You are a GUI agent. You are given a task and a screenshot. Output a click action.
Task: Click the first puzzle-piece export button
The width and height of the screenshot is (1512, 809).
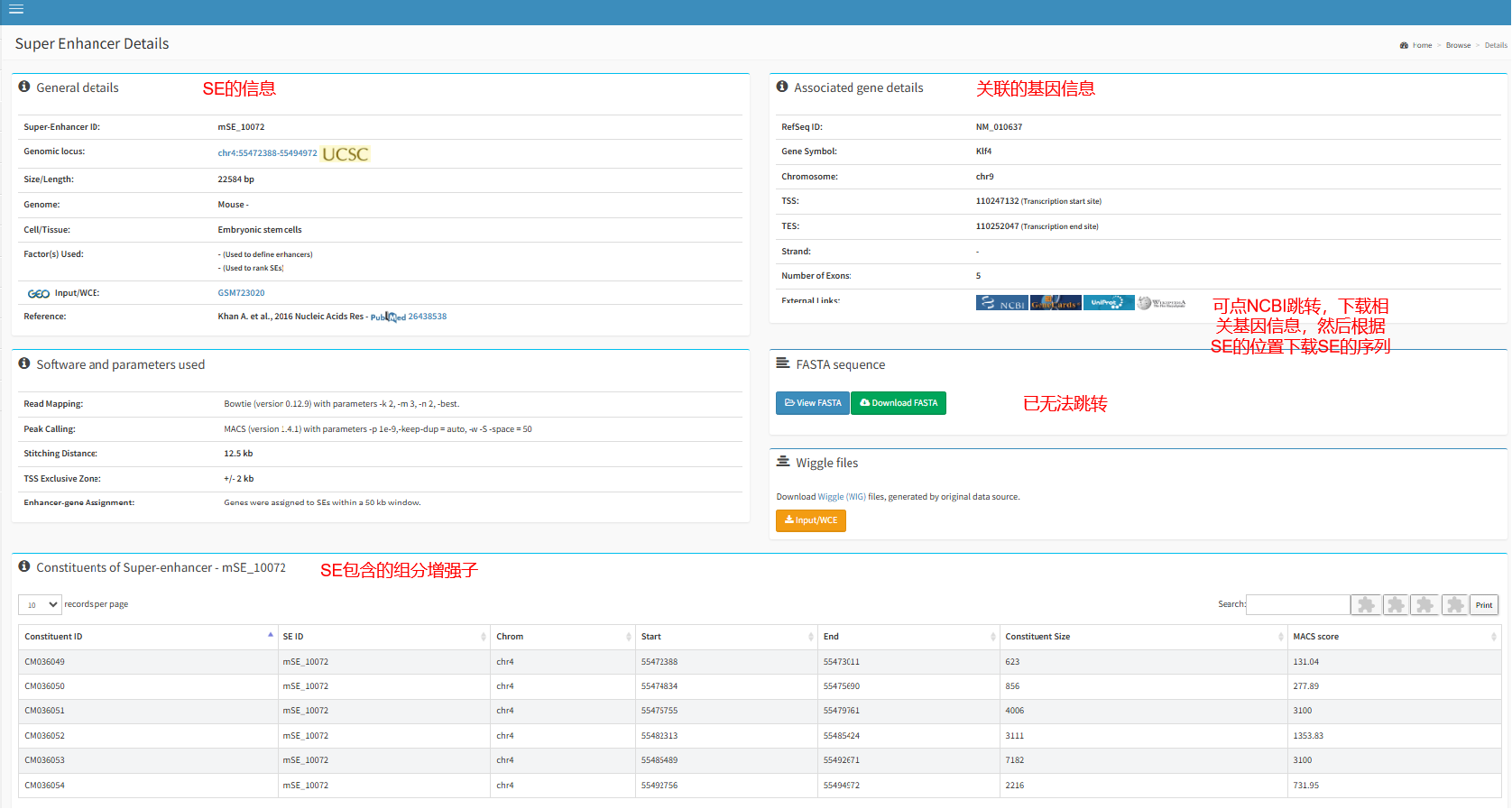pos(1366,605)
